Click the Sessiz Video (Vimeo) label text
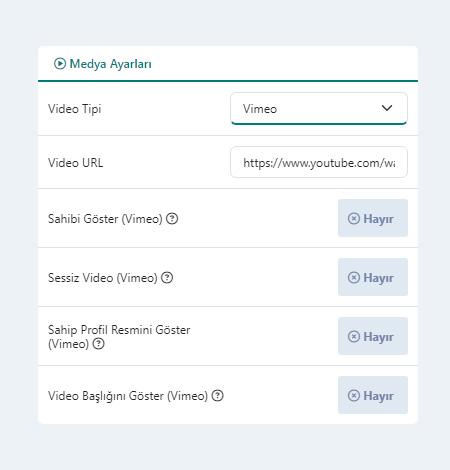Image resolution: width=450 pixels, height=470 pixels. [x=103, y=278]
